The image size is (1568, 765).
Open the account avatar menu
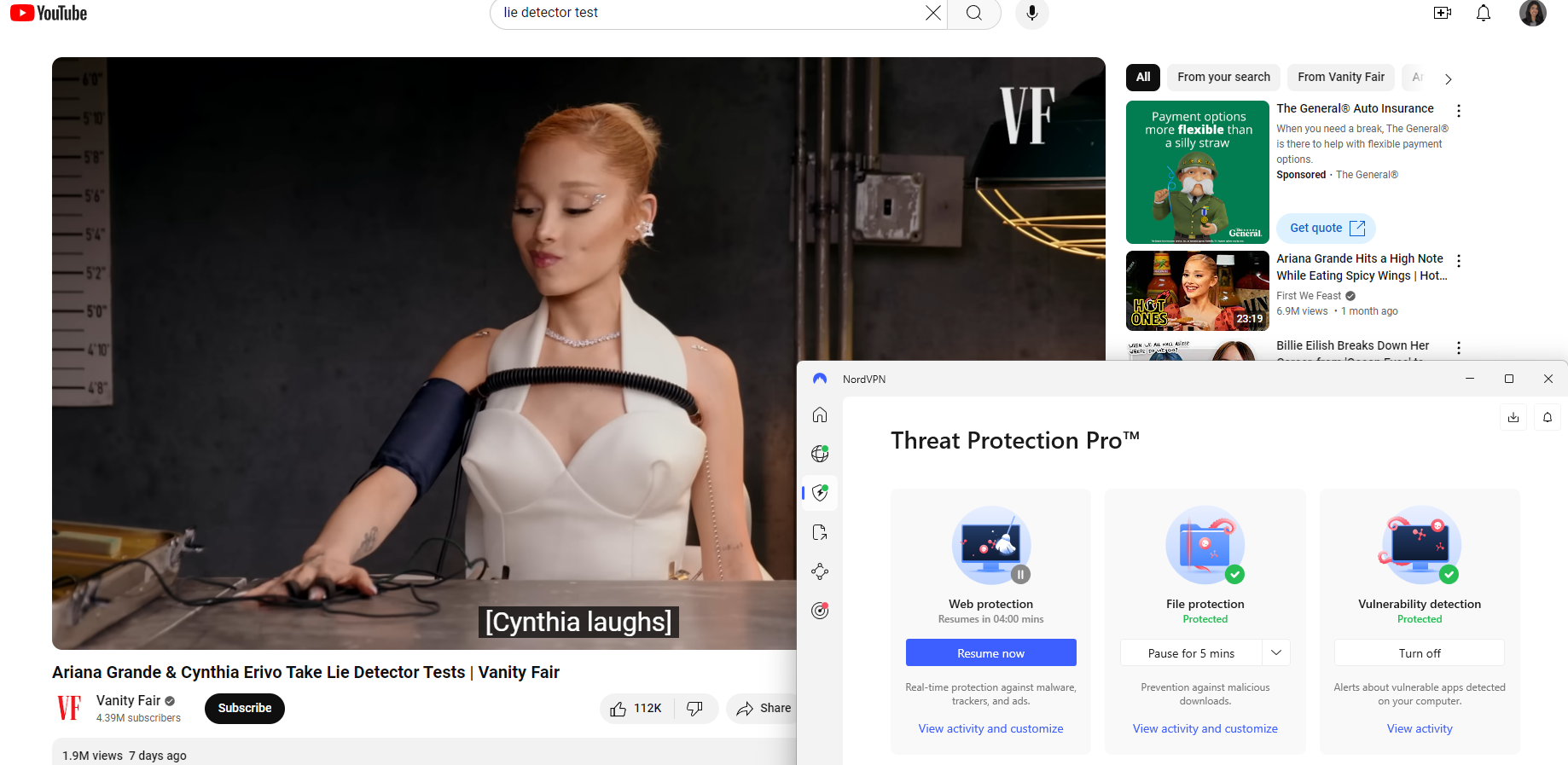pos(1533,13)
